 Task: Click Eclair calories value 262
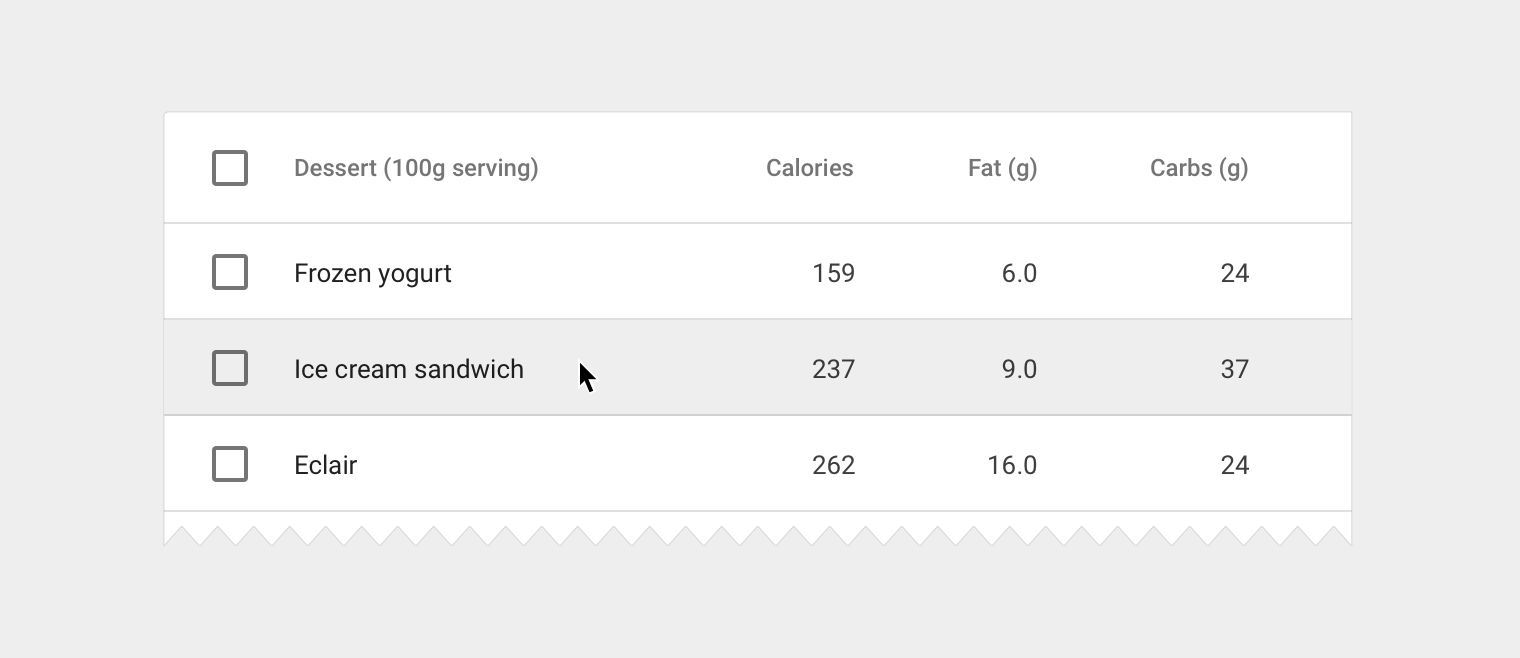[833, 465]
